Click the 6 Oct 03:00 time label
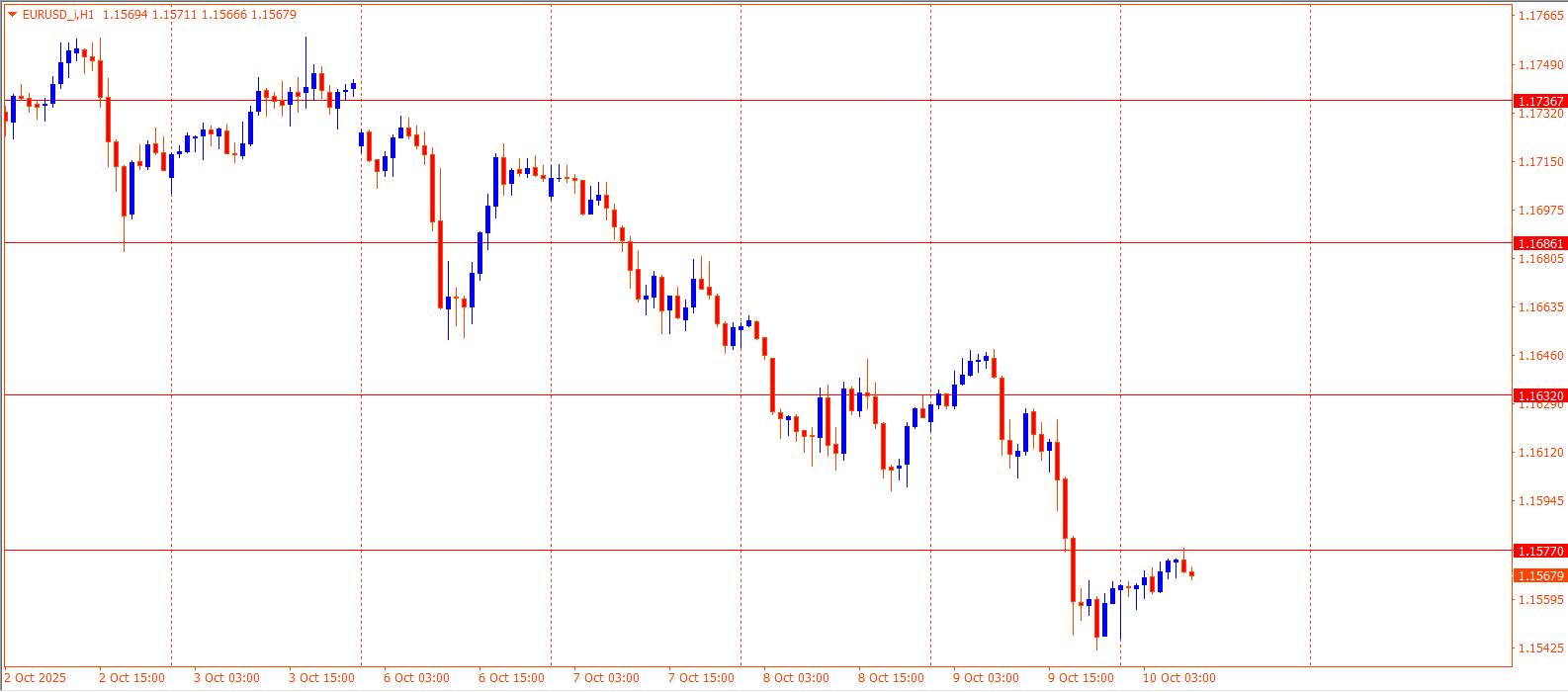 (416, 678)
